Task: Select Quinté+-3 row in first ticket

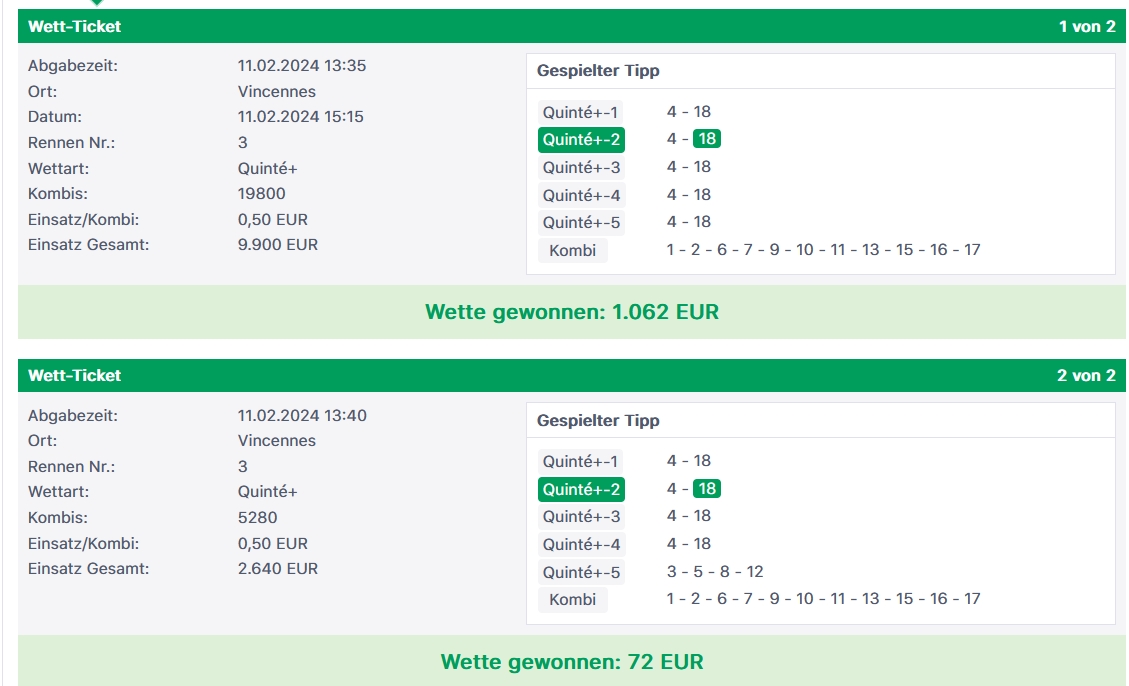Action: 821,167
